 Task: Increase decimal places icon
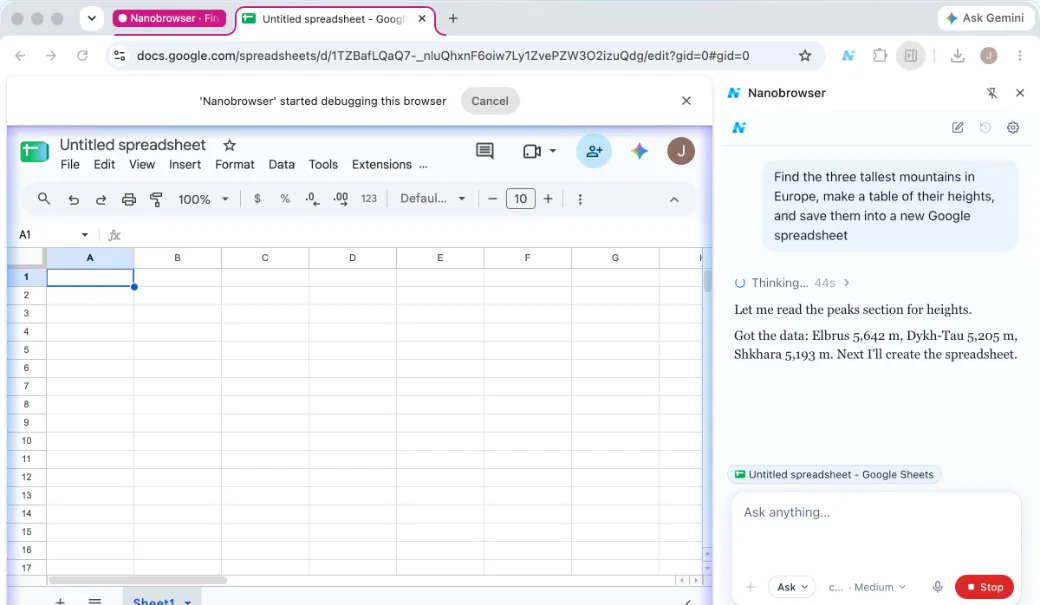point(340,198)
